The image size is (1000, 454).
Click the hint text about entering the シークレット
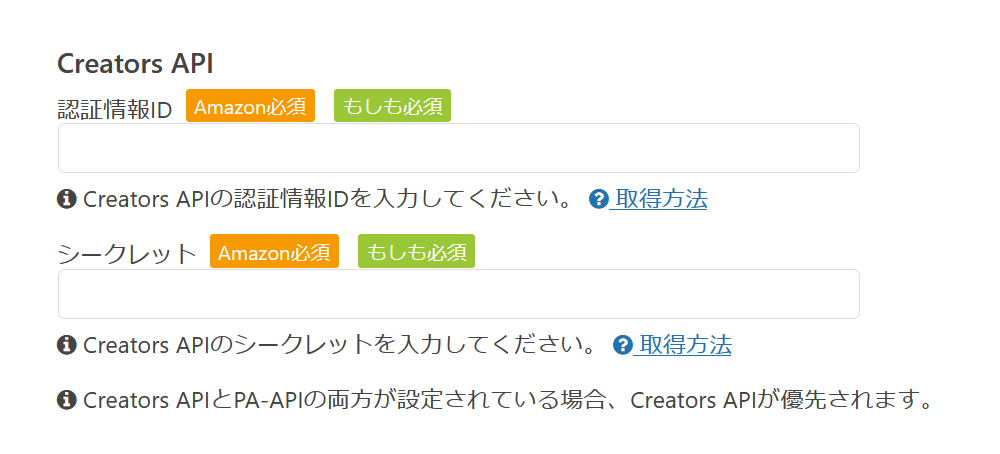click(340, 345)
